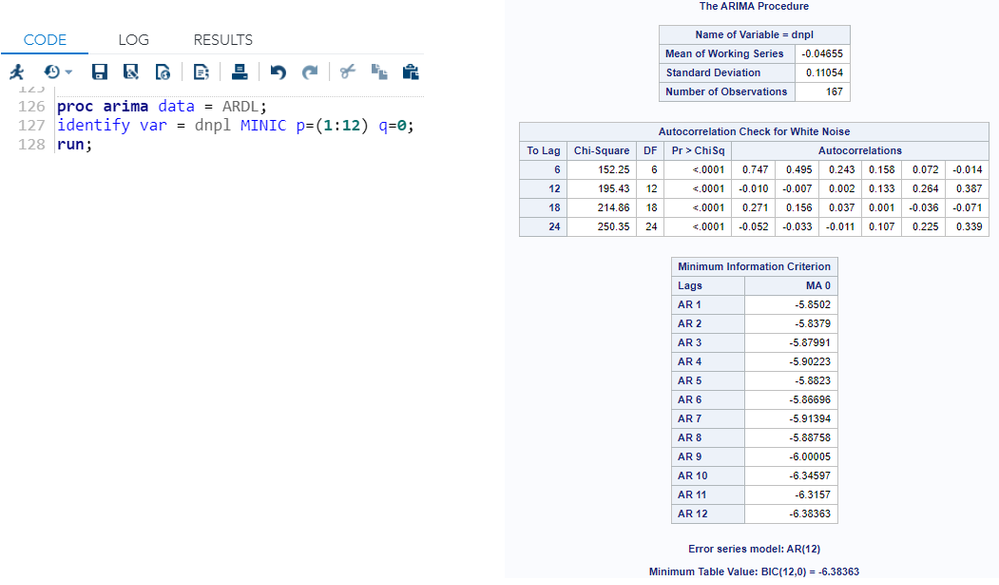
Task: Expand the submission history dropdown arrow
Action: tap(68, 72)
